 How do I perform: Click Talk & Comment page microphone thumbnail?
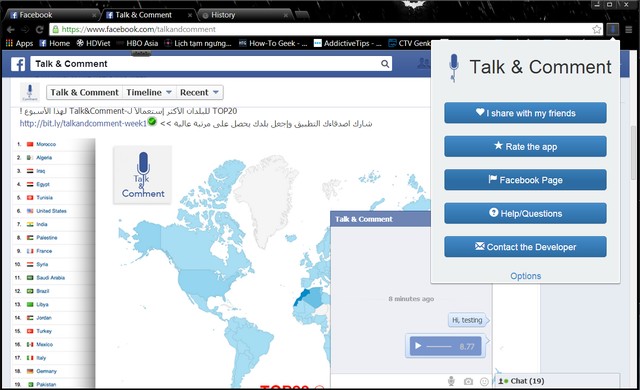point(30,92)
